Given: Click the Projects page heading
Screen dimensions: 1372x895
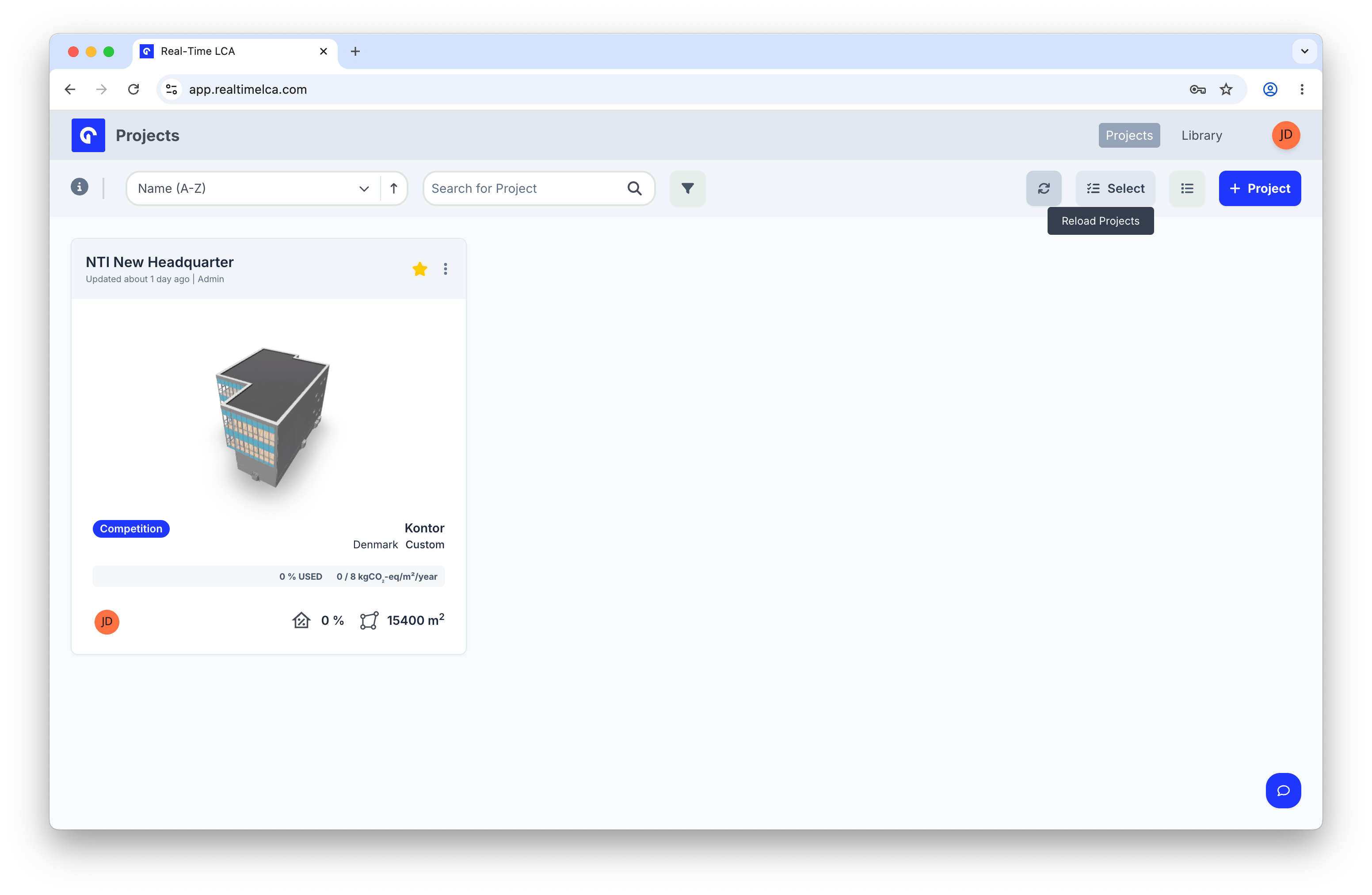Looking at the screenshot, I should [x=148, y=135].
